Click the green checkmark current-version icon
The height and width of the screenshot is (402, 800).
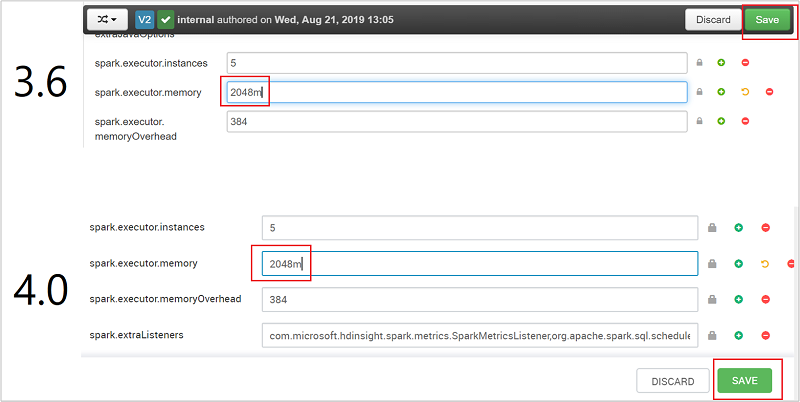tap(165, 20)
